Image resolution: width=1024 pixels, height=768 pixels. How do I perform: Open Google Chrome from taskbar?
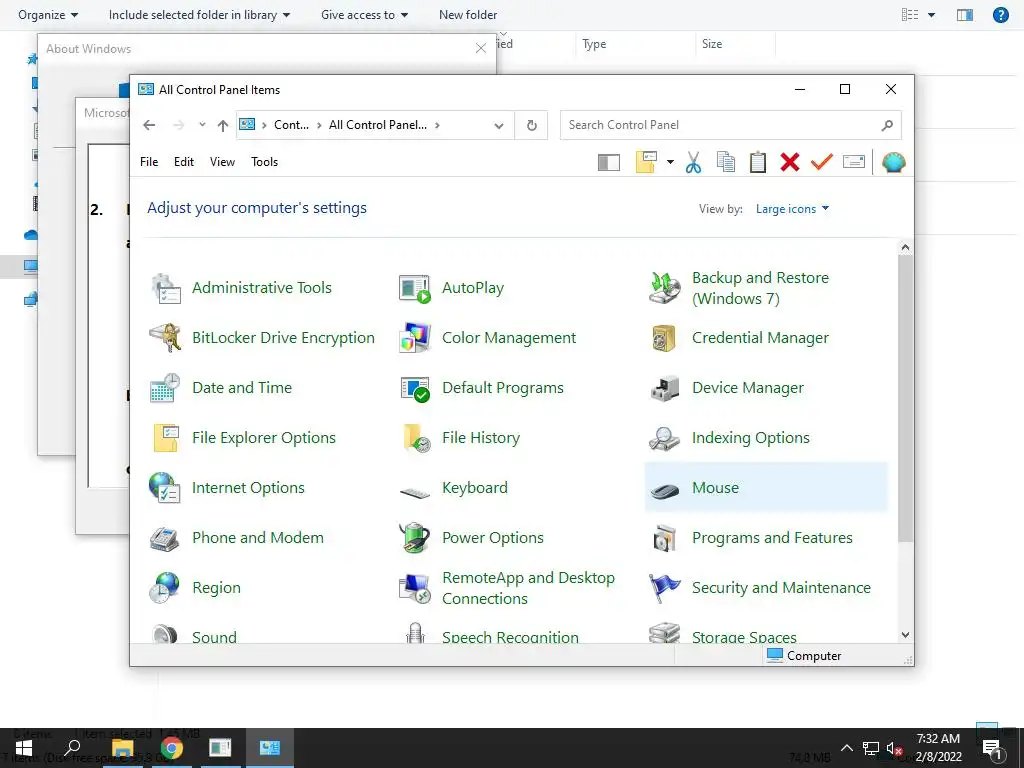171,748
